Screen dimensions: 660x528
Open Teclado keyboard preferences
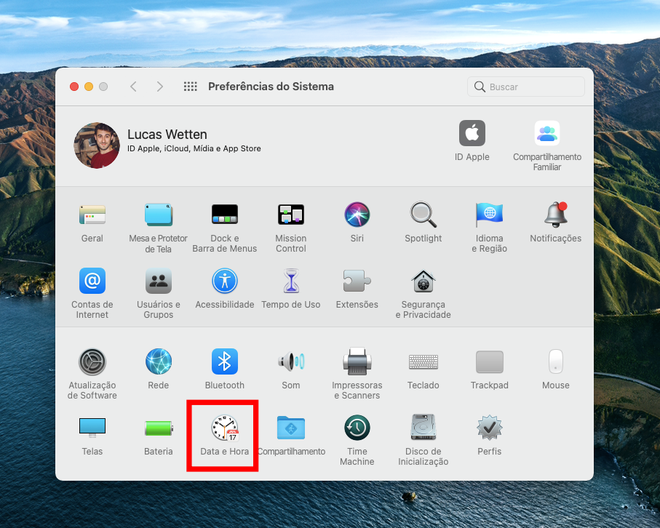click(x=423, y=362)
